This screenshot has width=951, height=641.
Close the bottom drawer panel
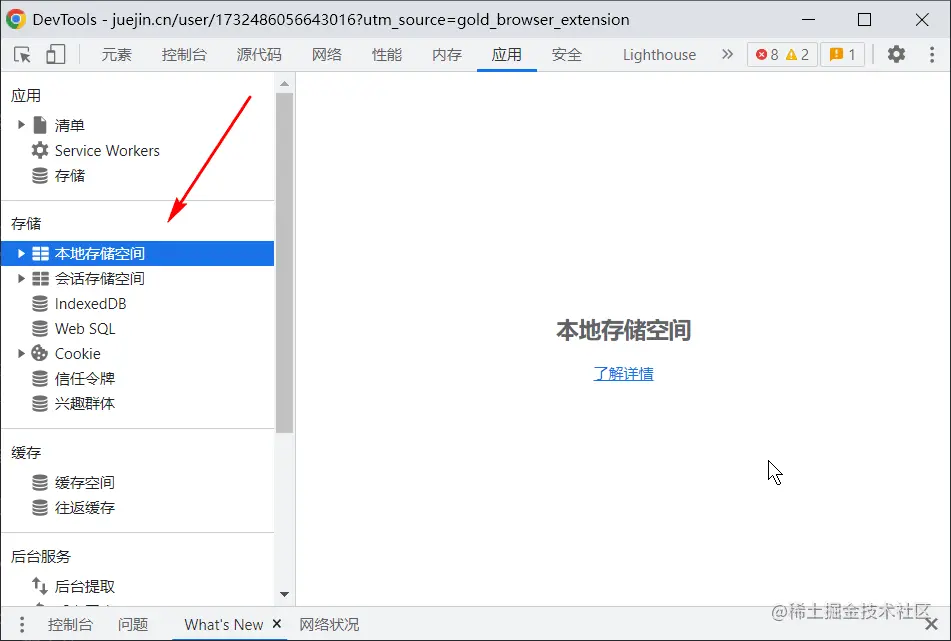pos(931,624)
